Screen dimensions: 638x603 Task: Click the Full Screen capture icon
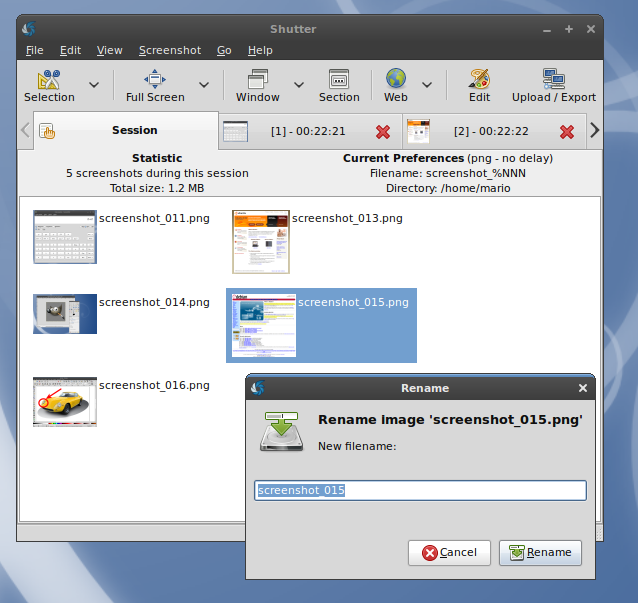pos(155,80)
